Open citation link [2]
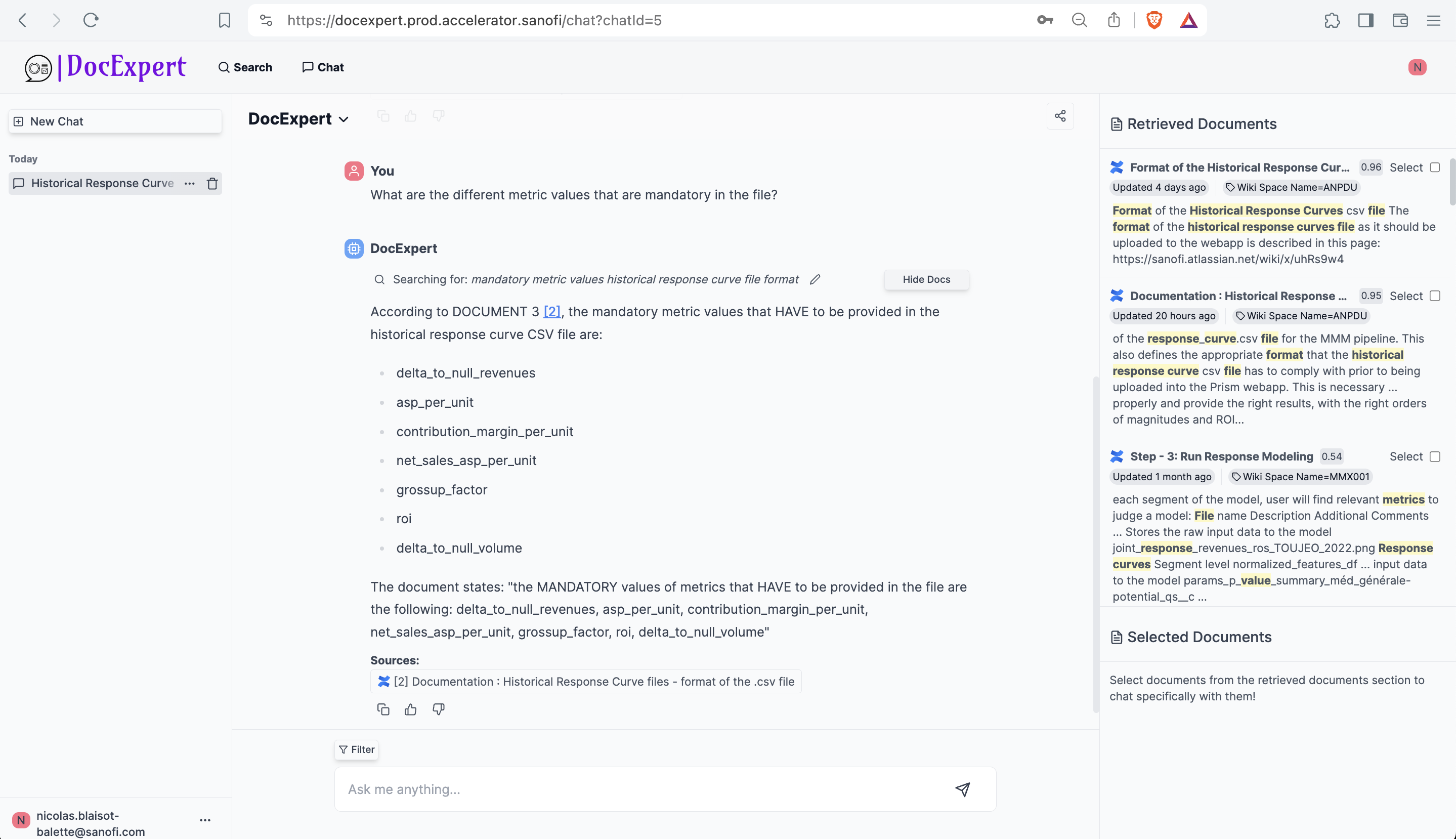The width and height of the screenshot is (1456, 839). 552,312
